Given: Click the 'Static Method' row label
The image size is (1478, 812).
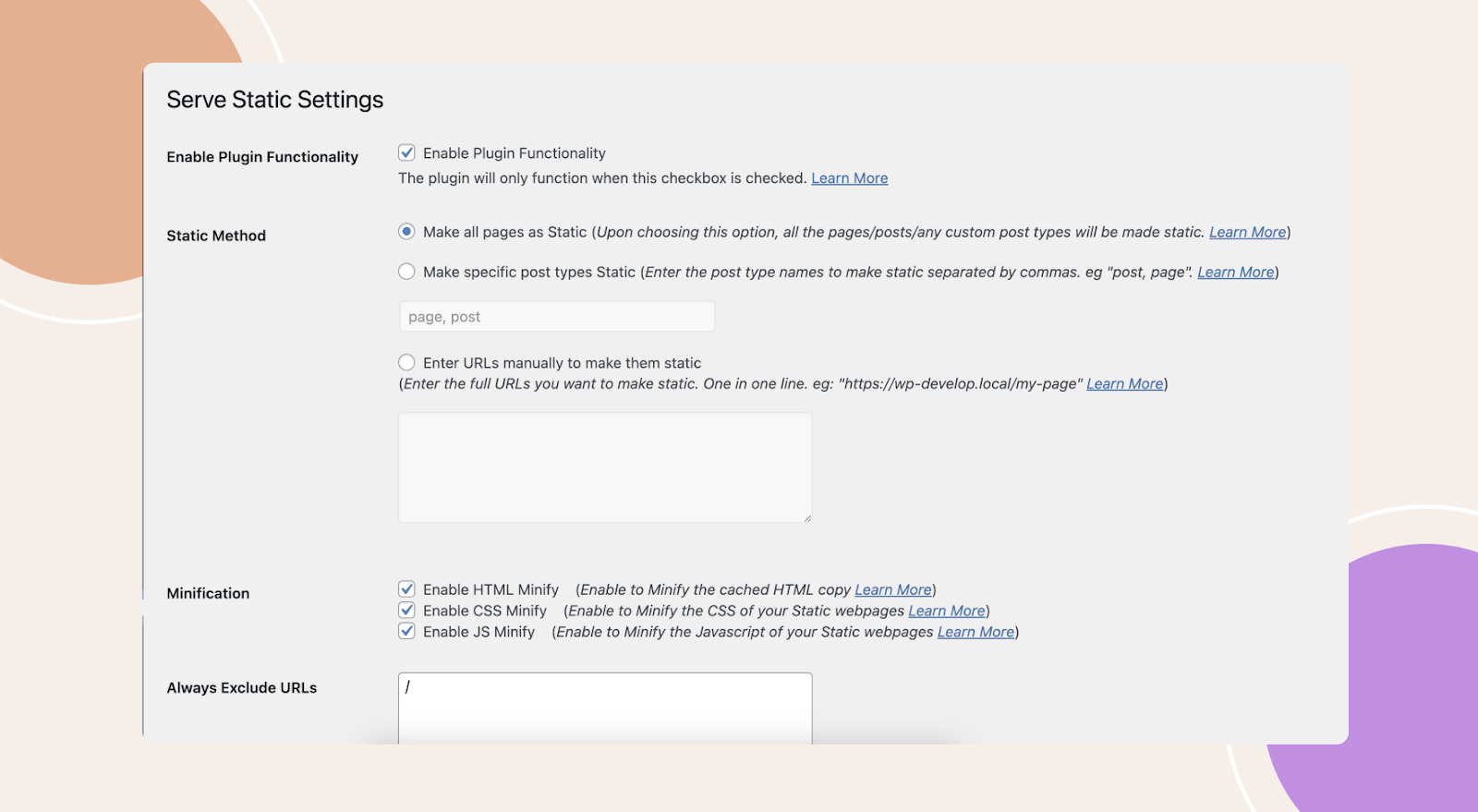Looking at the screenshot, I should tap(216, 236).
